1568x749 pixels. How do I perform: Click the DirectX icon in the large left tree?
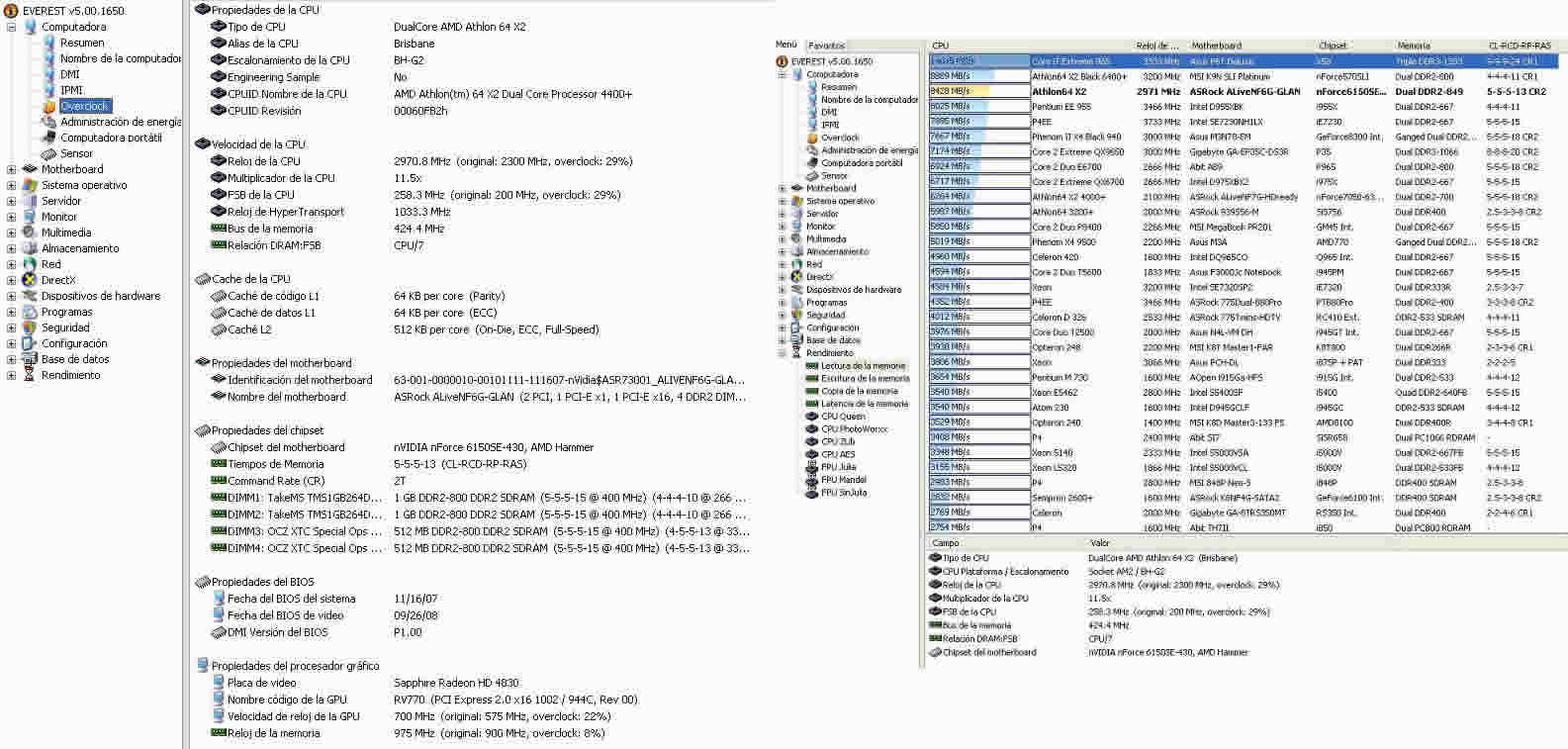(x=30, y=280)
